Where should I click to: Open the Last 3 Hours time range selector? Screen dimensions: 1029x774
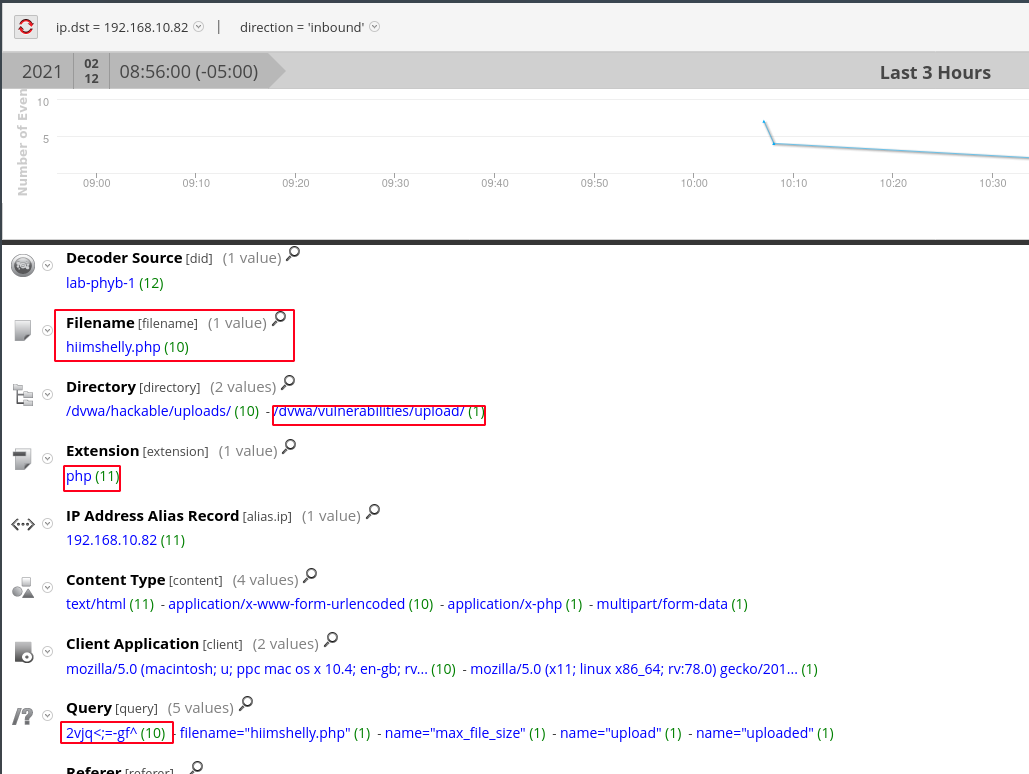coord(934,72)
